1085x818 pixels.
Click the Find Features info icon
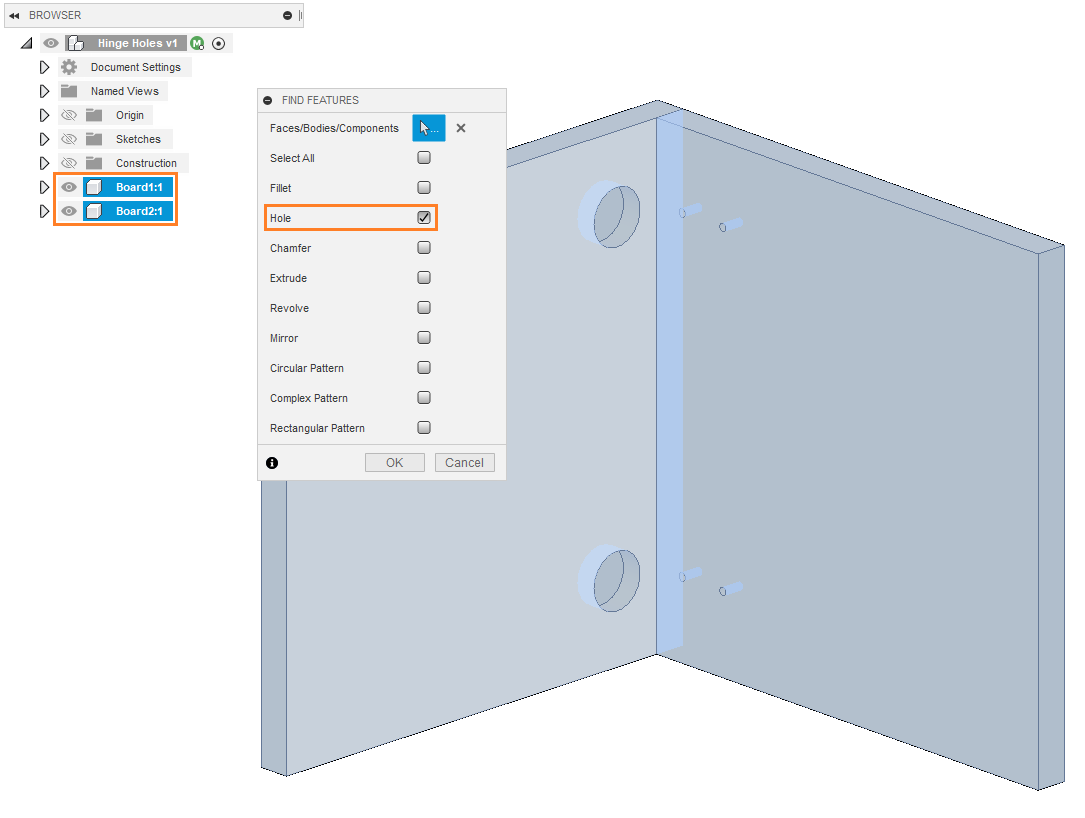(272, 463)
